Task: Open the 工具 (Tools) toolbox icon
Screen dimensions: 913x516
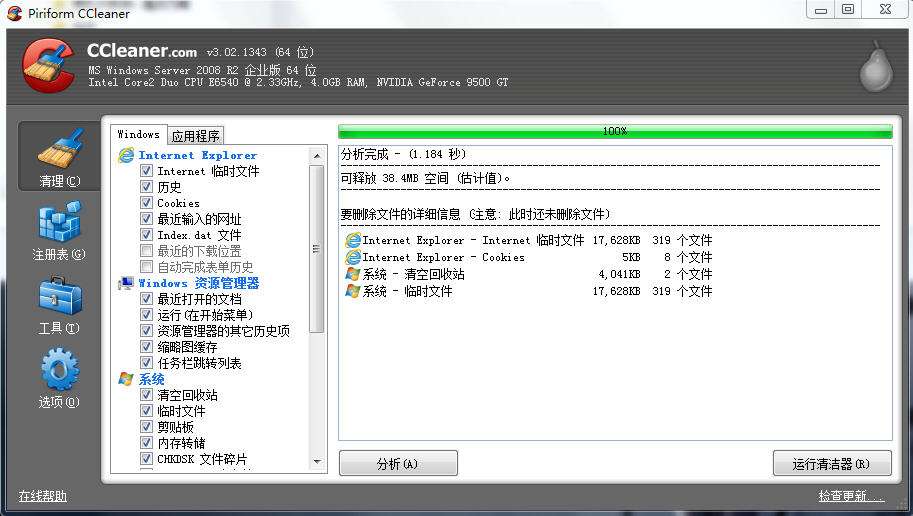Action: click(x=59, y=298)
